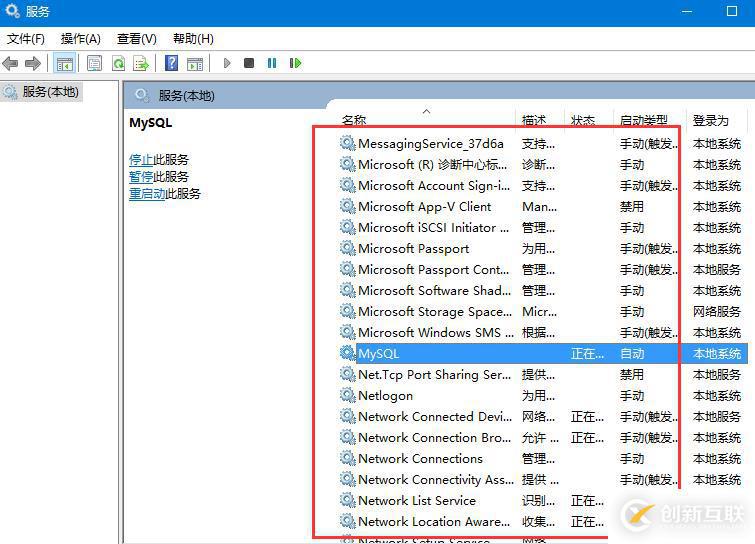Select the Network Connection Bro... row
Image resolution: width=755 pixels, height=544 pixels.
(543, 438)
